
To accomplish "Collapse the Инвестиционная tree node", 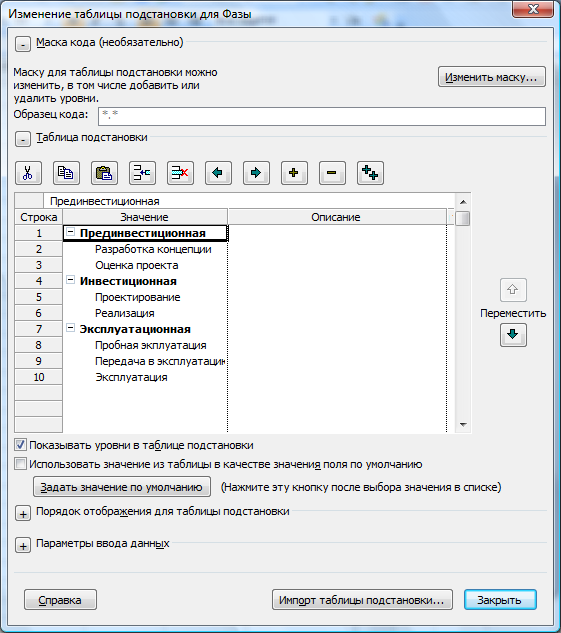I will pos(71,280).
